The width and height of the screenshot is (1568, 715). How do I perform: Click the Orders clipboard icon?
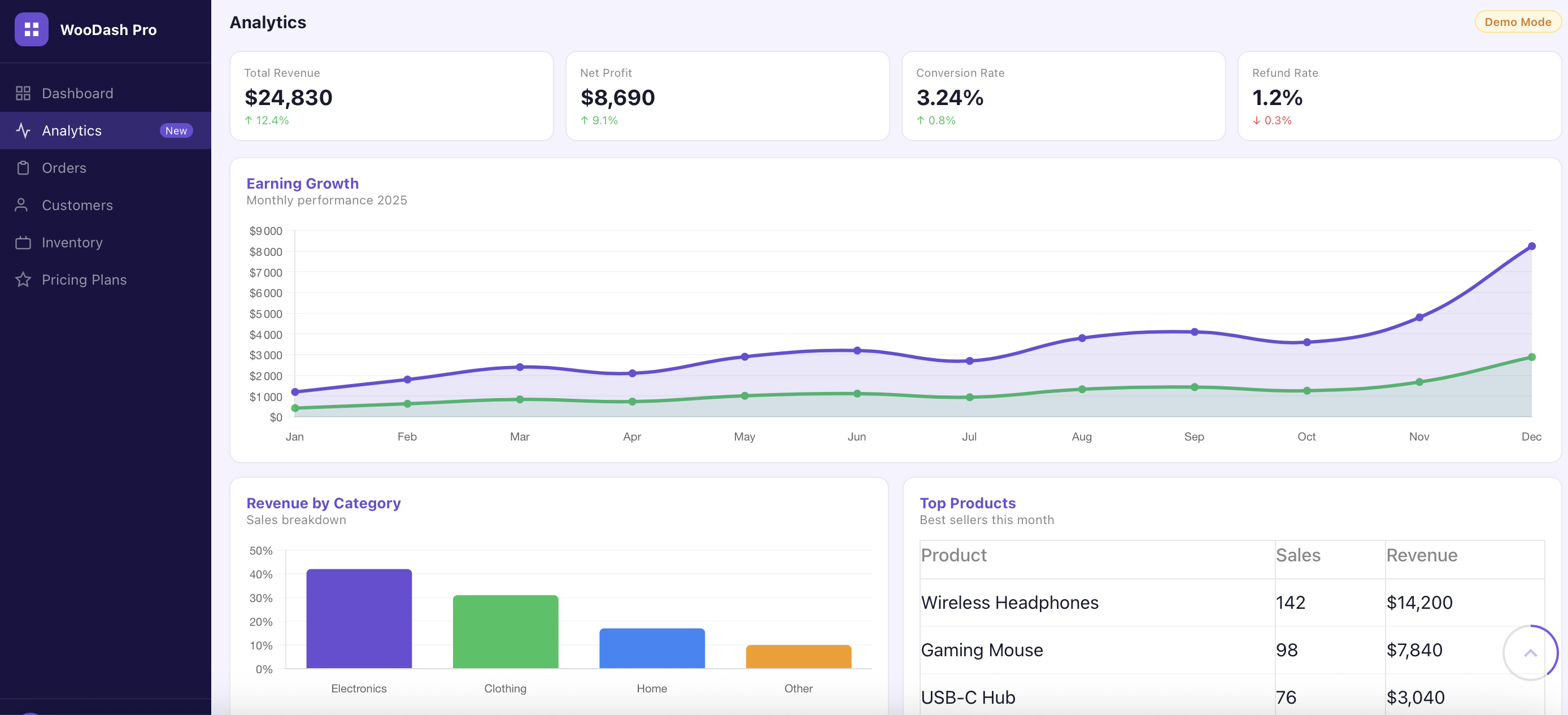24,167
